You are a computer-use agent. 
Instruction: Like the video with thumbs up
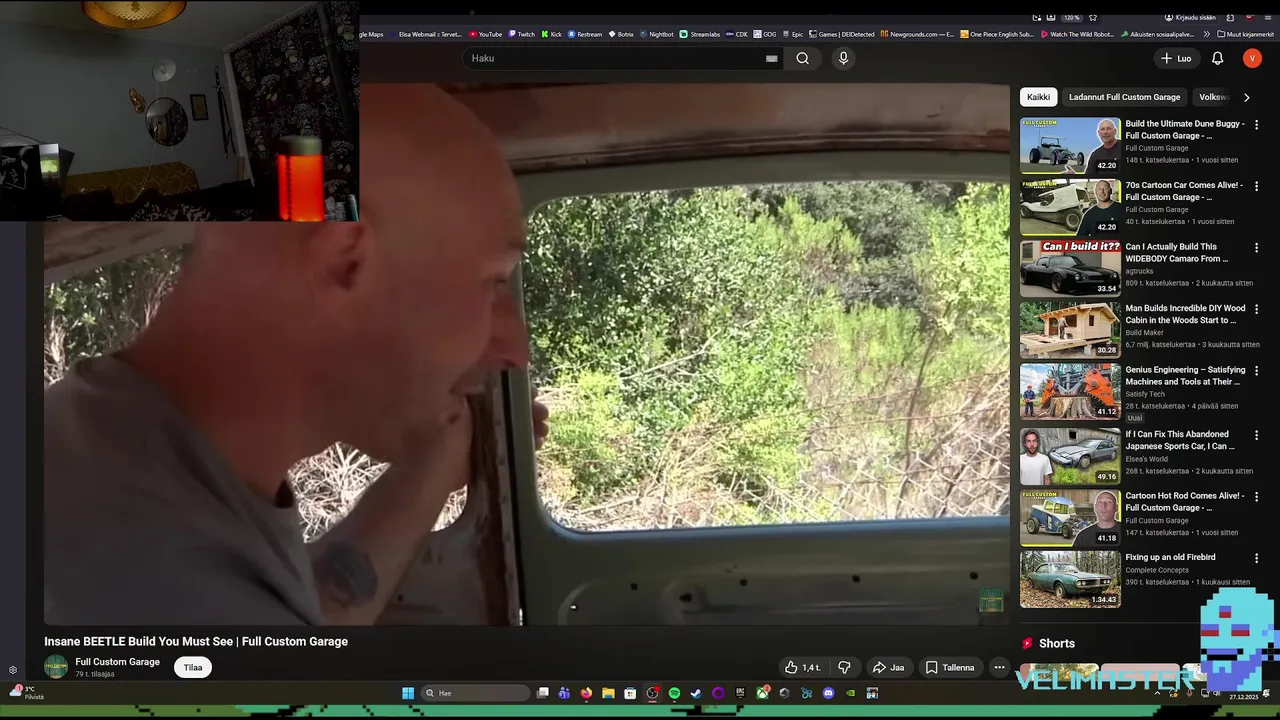(803, 667)
